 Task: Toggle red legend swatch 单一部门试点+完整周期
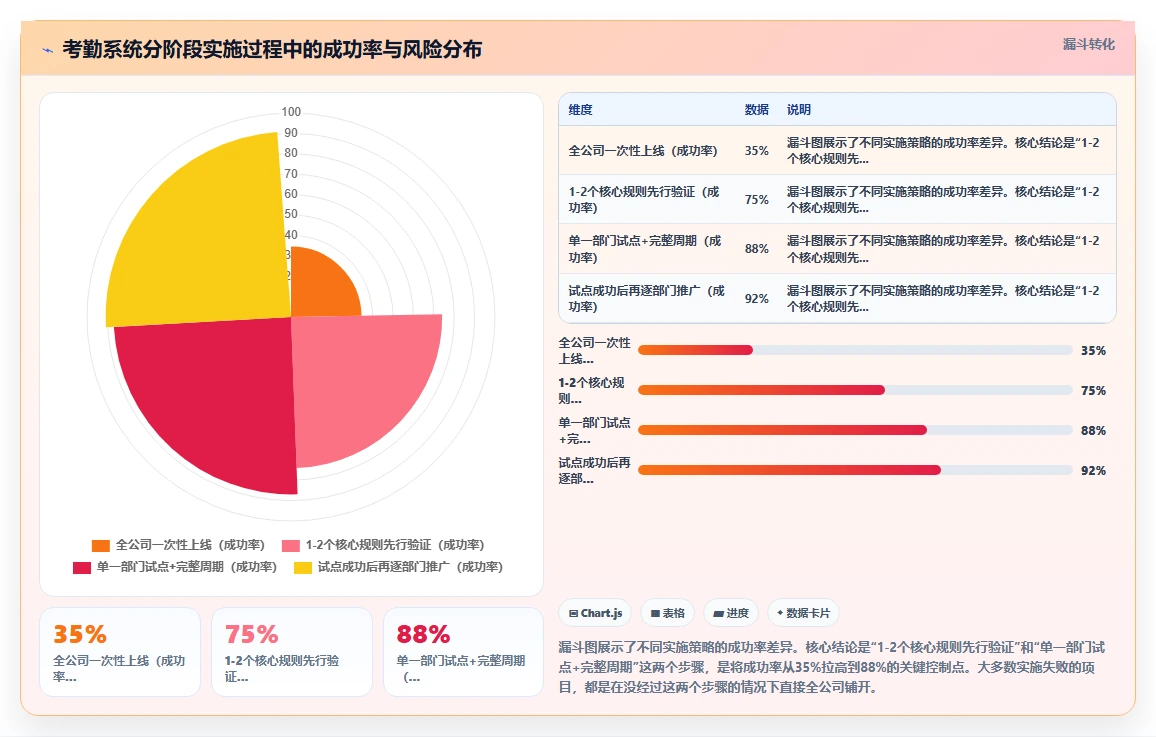82,567
